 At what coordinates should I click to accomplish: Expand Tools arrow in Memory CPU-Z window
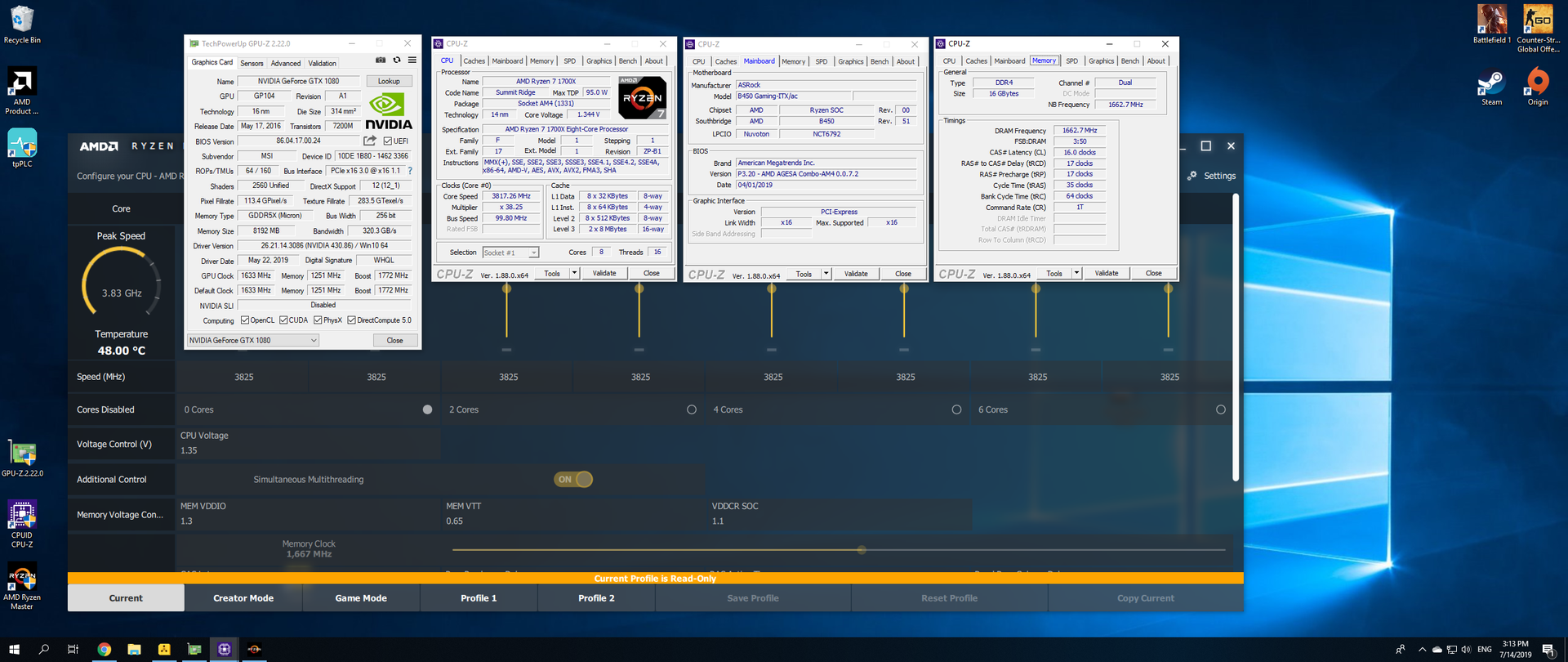coord(1076,273)
